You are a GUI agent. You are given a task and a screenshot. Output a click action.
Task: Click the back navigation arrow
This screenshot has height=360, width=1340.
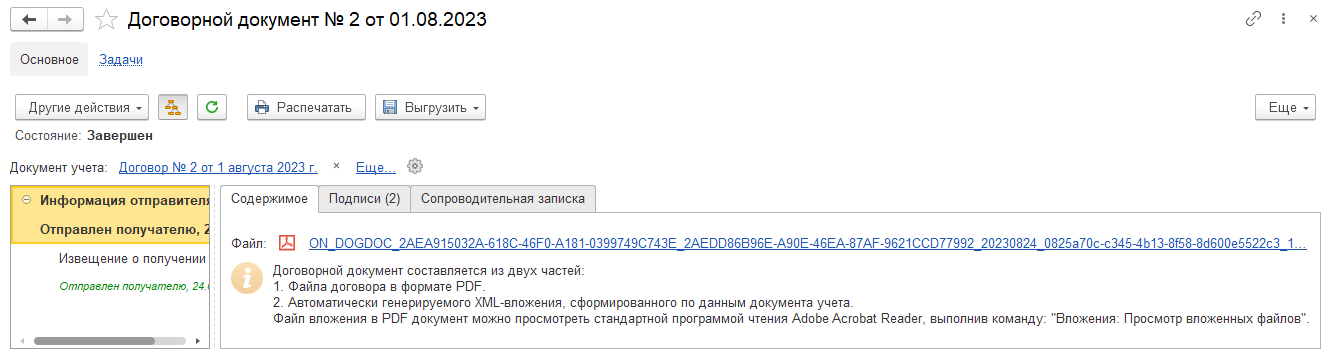tap(29, 20)
